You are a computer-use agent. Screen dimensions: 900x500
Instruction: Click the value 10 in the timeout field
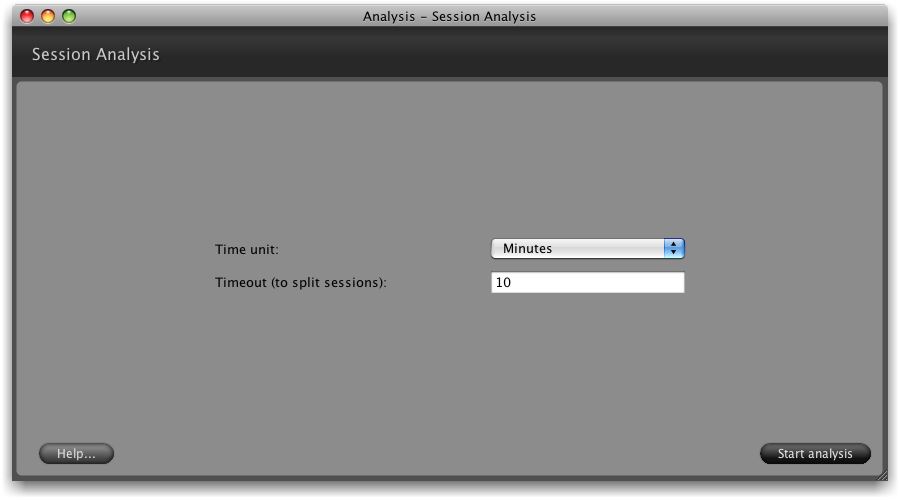[x=504, y=283]
